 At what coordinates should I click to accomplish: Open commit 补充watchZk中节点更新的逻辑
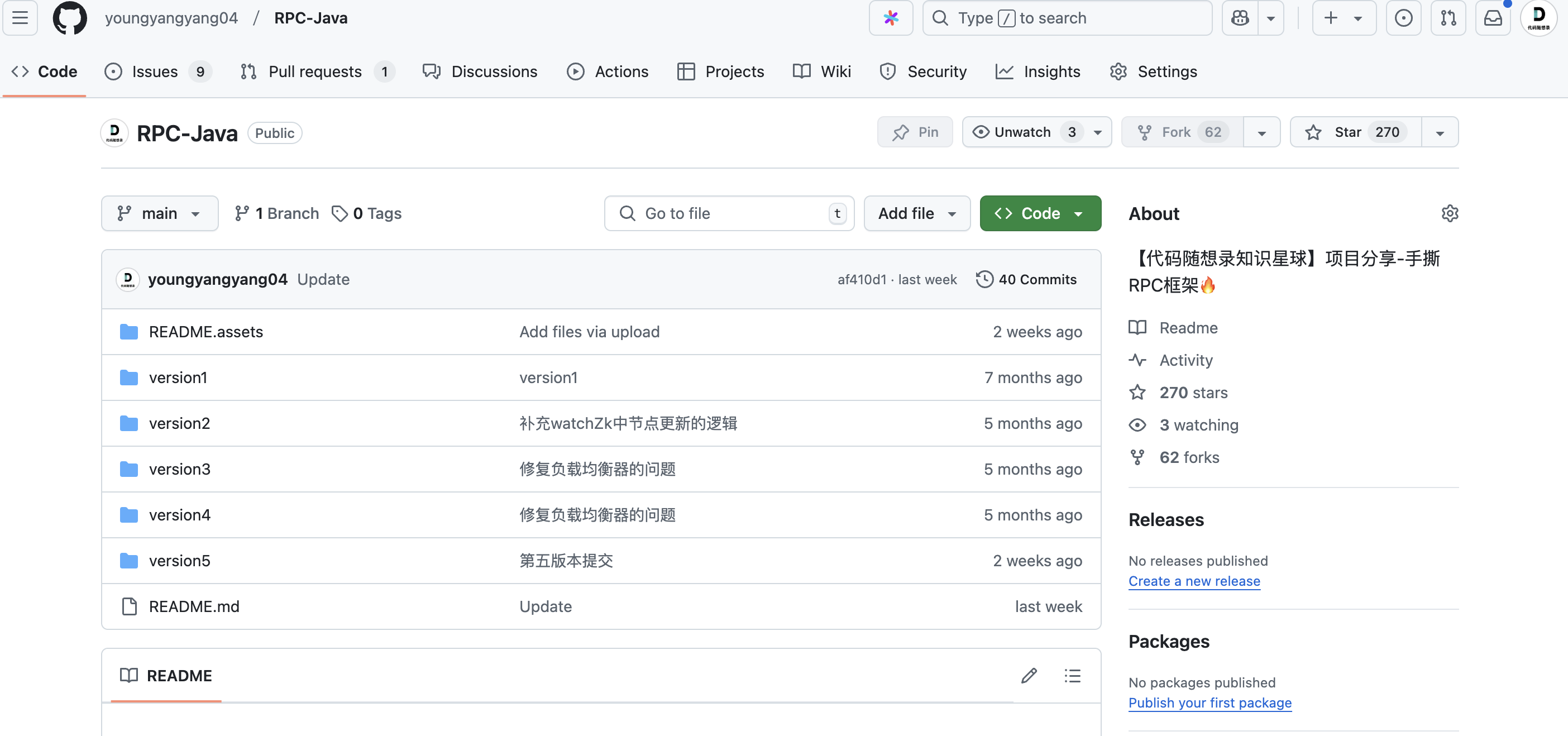[628, 423]
